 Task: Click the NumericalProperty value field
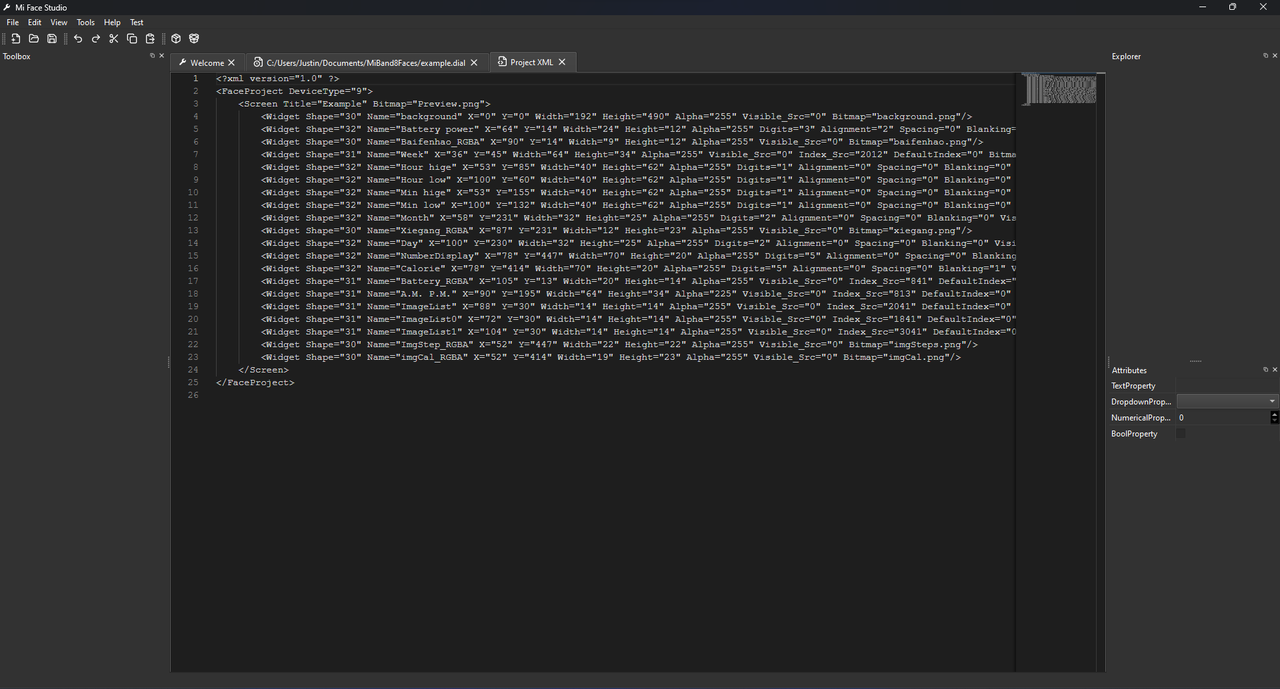(1222, 417)
